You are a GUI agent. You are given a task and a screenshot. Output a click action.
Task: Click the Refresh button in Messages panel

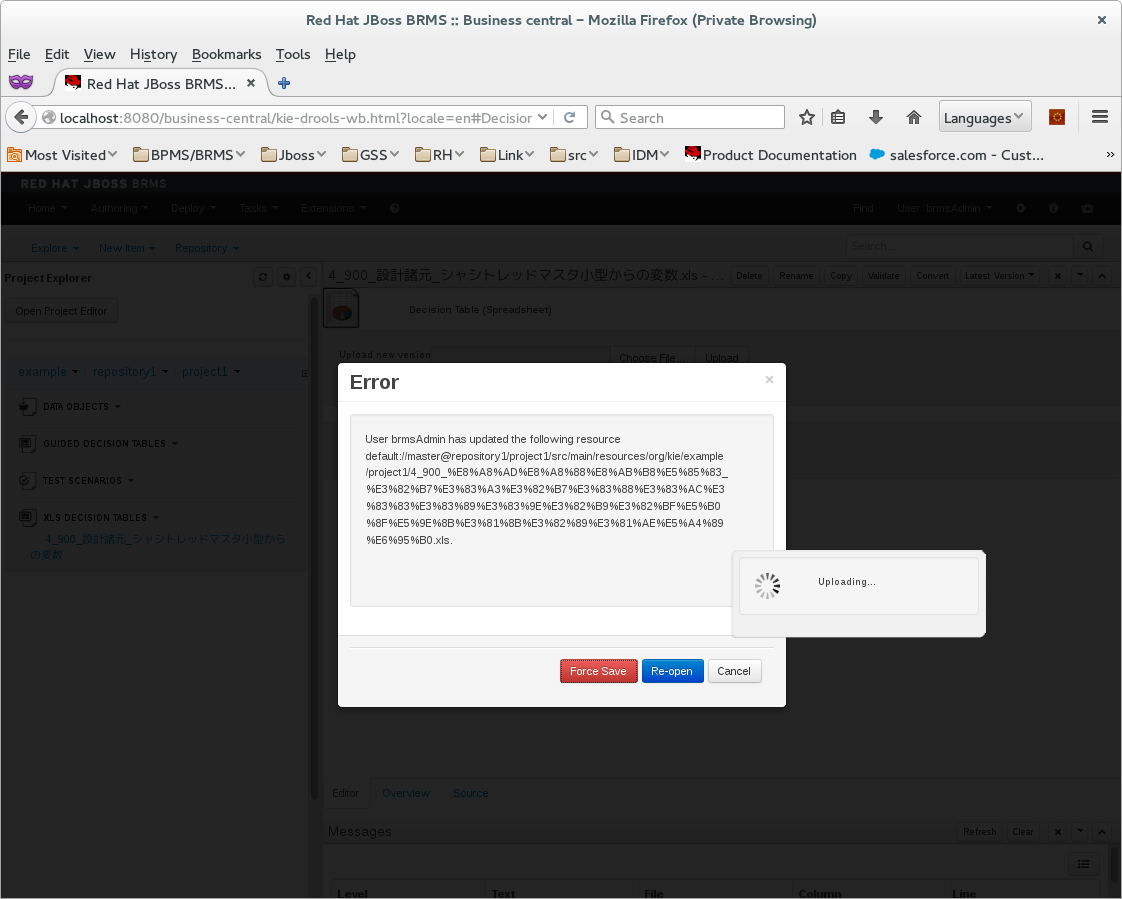[x=980, y=832]
